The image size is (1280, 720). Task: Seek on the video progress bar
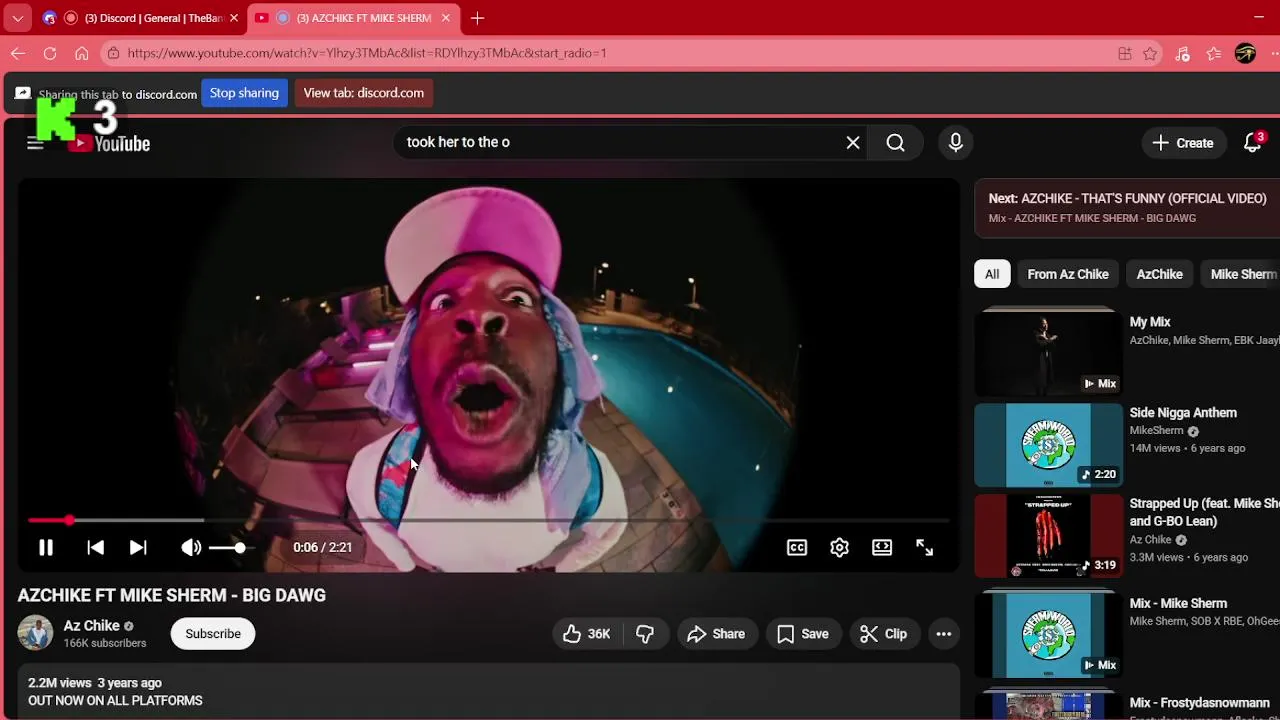[x=488, y=520]
